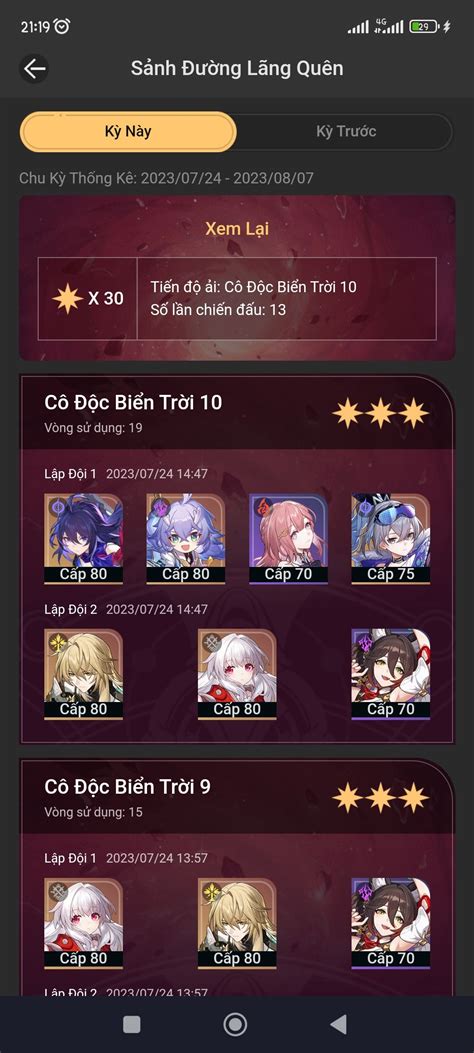Tap the blonde Cấp 80 character in Cô Độc Biển Trời 10

pyautogui.click(x=83, y=674)
